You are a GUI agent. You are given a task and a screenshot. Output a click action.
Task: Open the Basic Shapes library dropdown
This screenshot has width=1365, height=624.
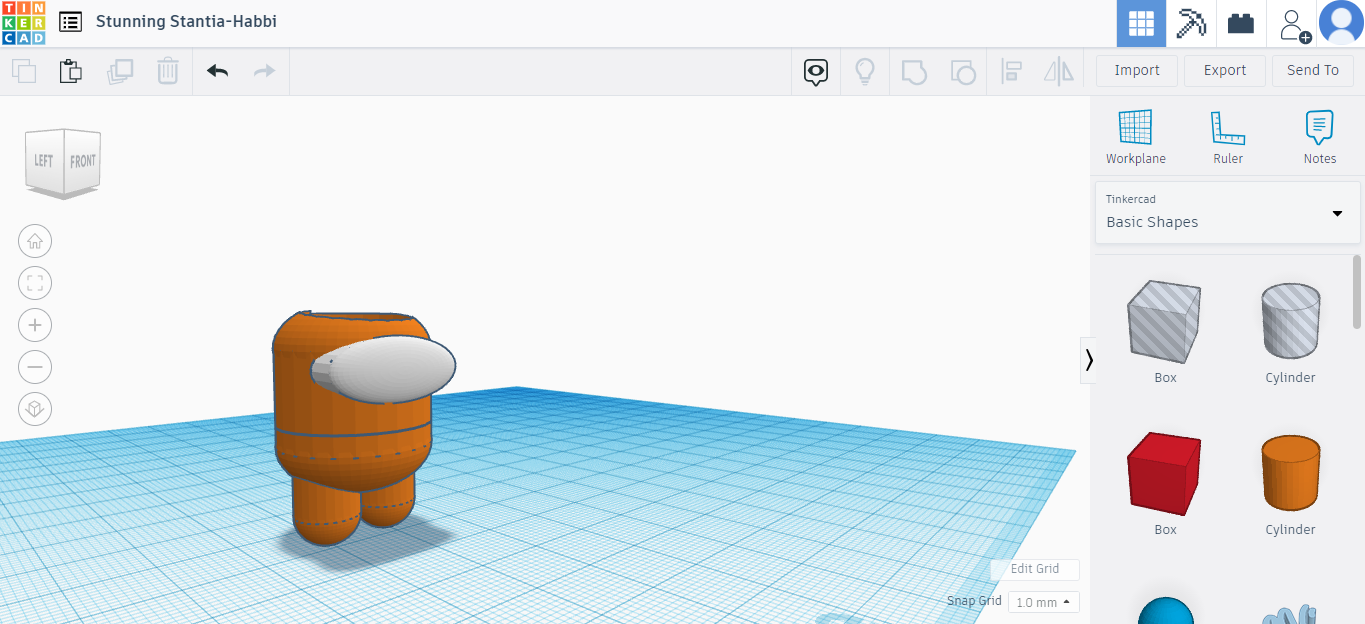tap(1227, 212)
